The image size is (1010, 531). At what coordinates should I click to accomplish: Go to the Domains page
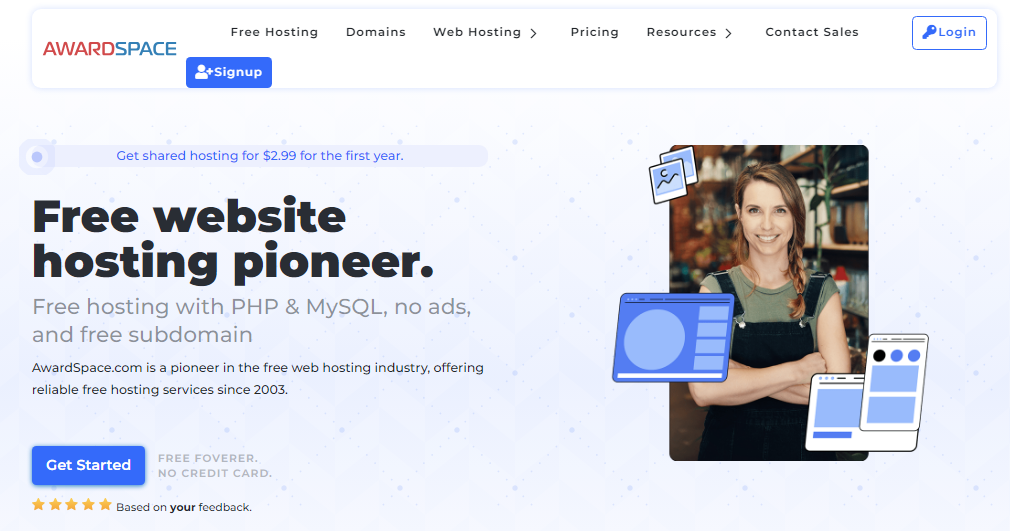[376, 32]
